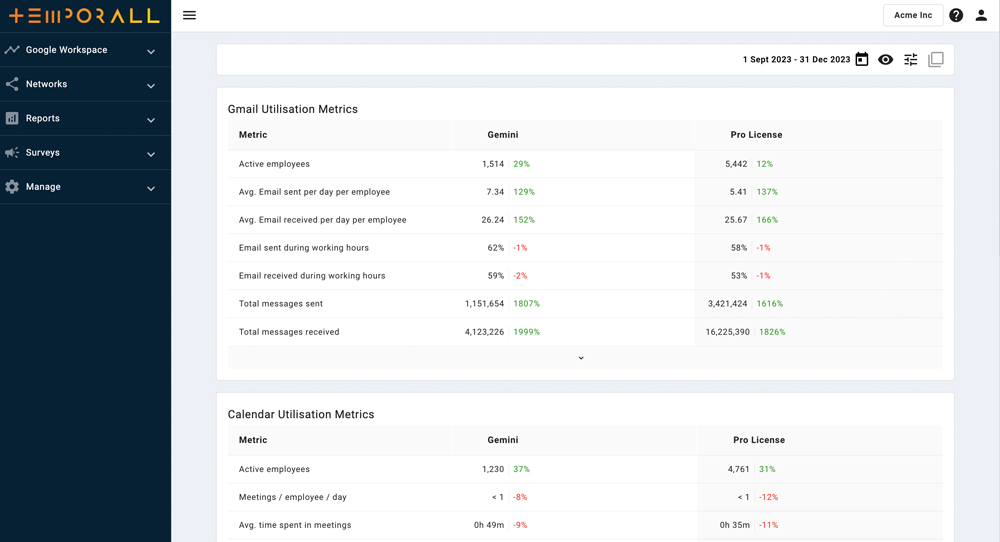Viewport: 1000px width, 542px height.
Task: Open the Networks menu item
Action: [85, 84]
